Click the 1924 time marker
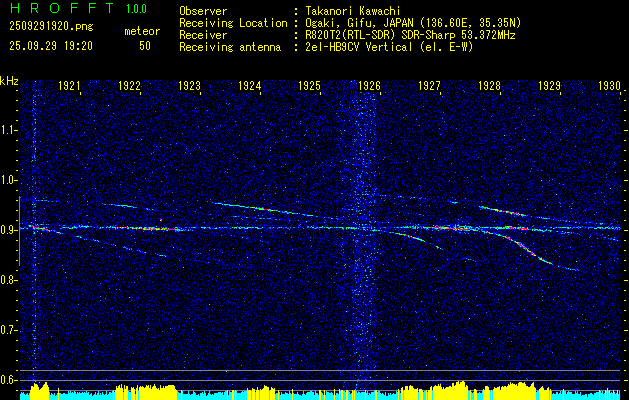This screenshot has height=400, width=629. click(250, 86)
